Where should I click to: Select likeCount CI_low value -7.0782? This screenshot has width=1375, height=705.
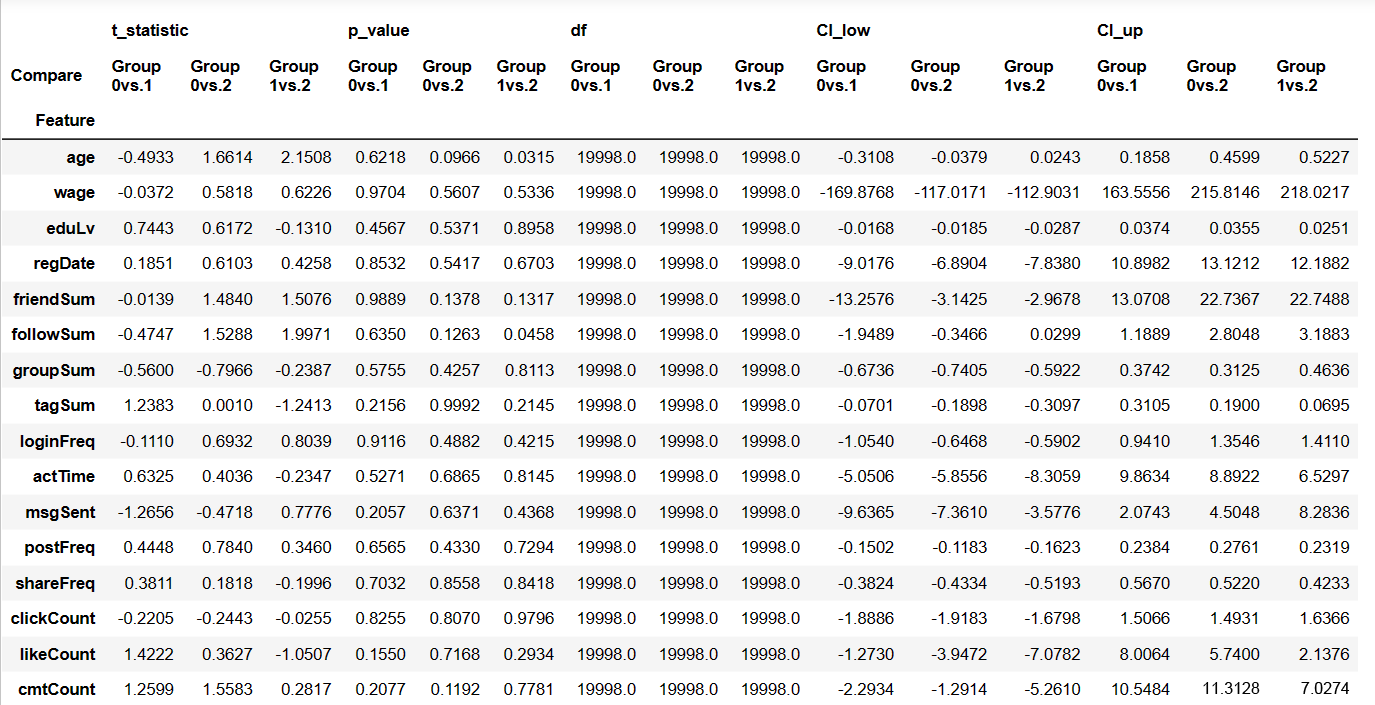pyautogui.click(x=1053, y=654)
